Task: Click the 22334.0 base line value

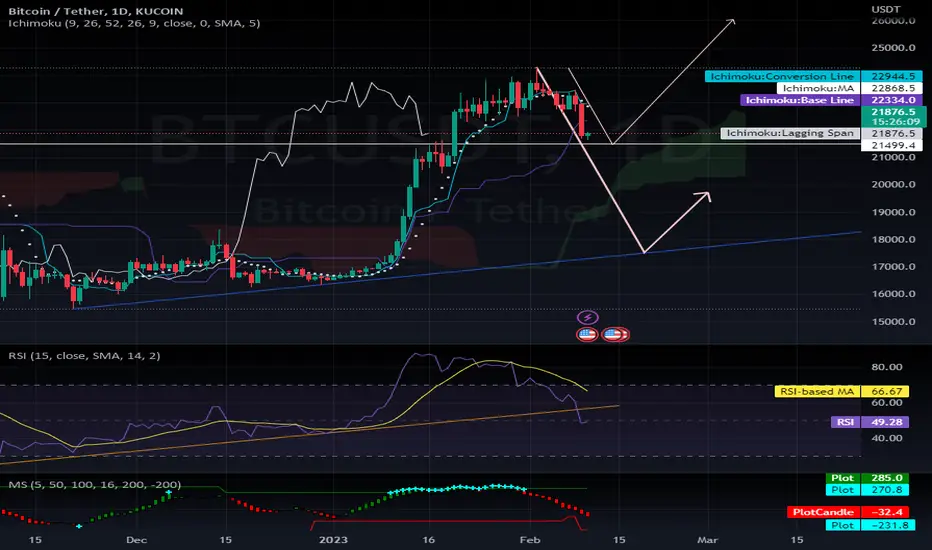Action: (892, 100)
